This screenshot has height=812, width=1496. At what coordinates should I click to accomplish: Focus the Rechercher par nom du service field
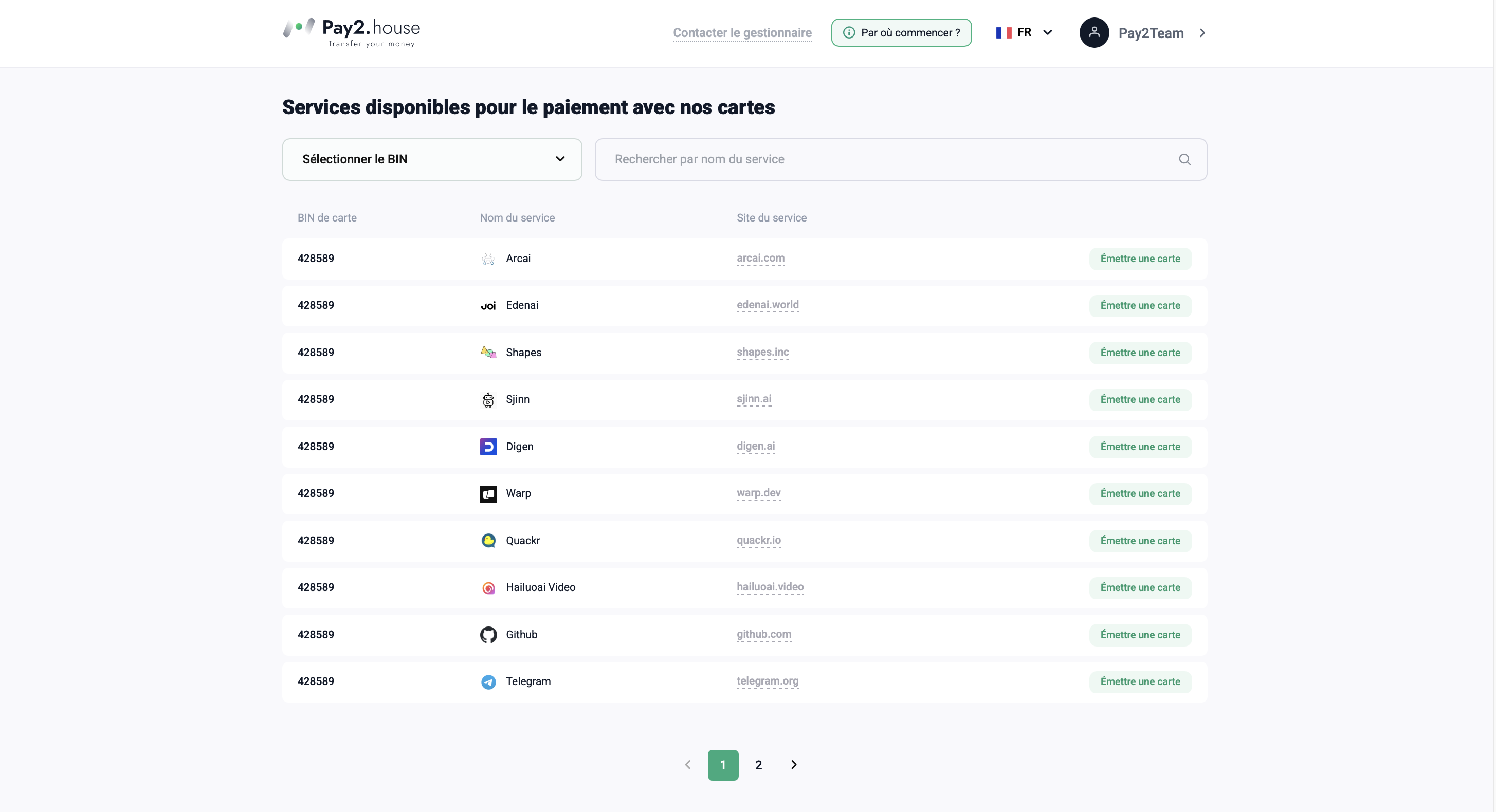coord(901,160)
